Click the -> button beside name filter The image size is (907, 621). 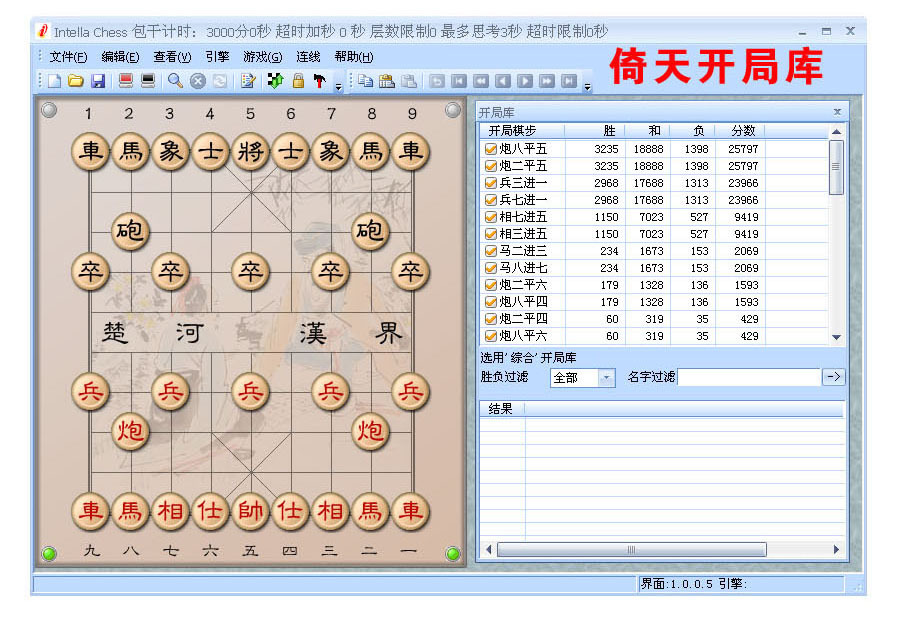[834, 377]
